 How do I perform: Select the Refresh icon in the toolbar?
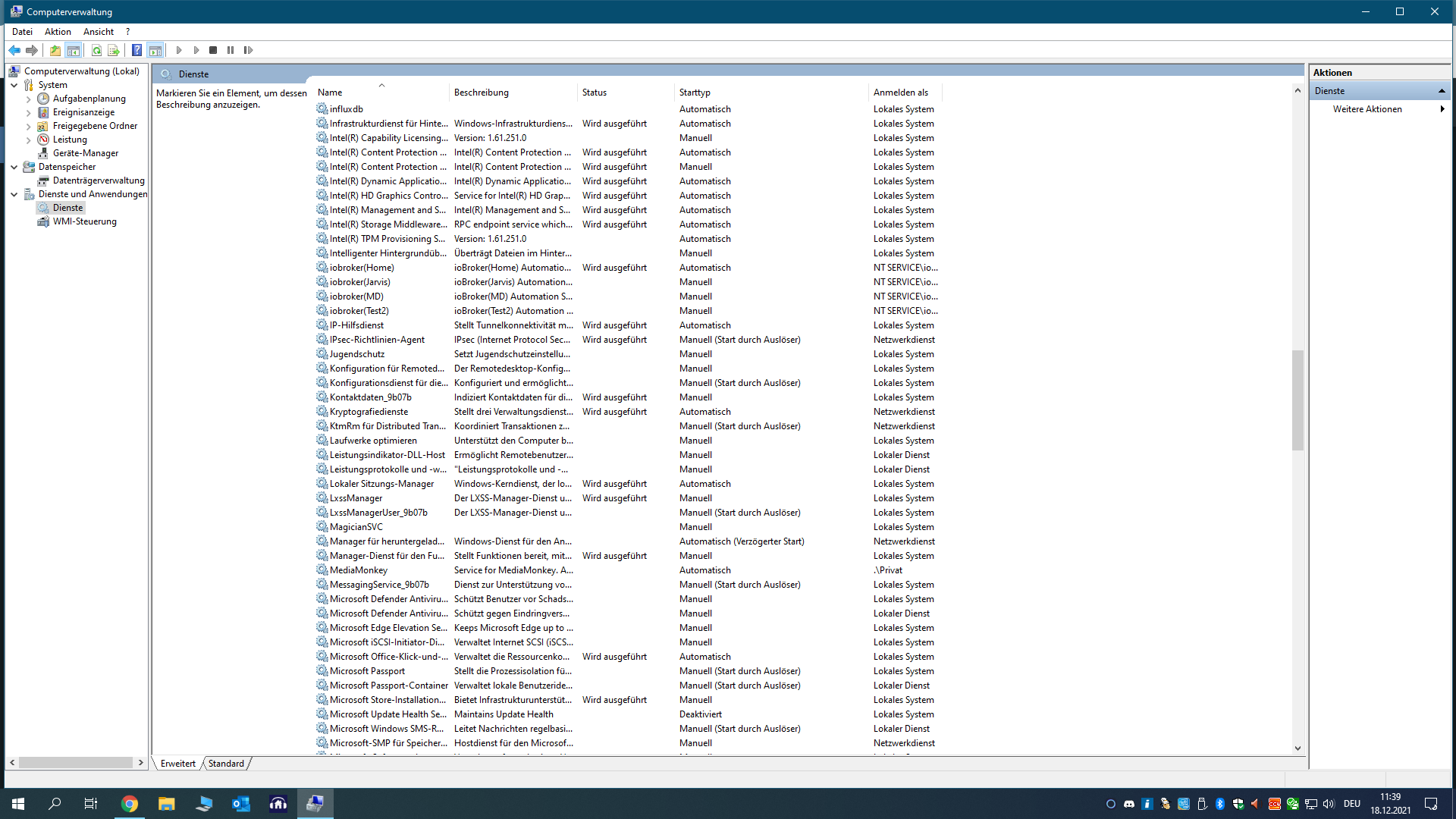tap(96, 50)
